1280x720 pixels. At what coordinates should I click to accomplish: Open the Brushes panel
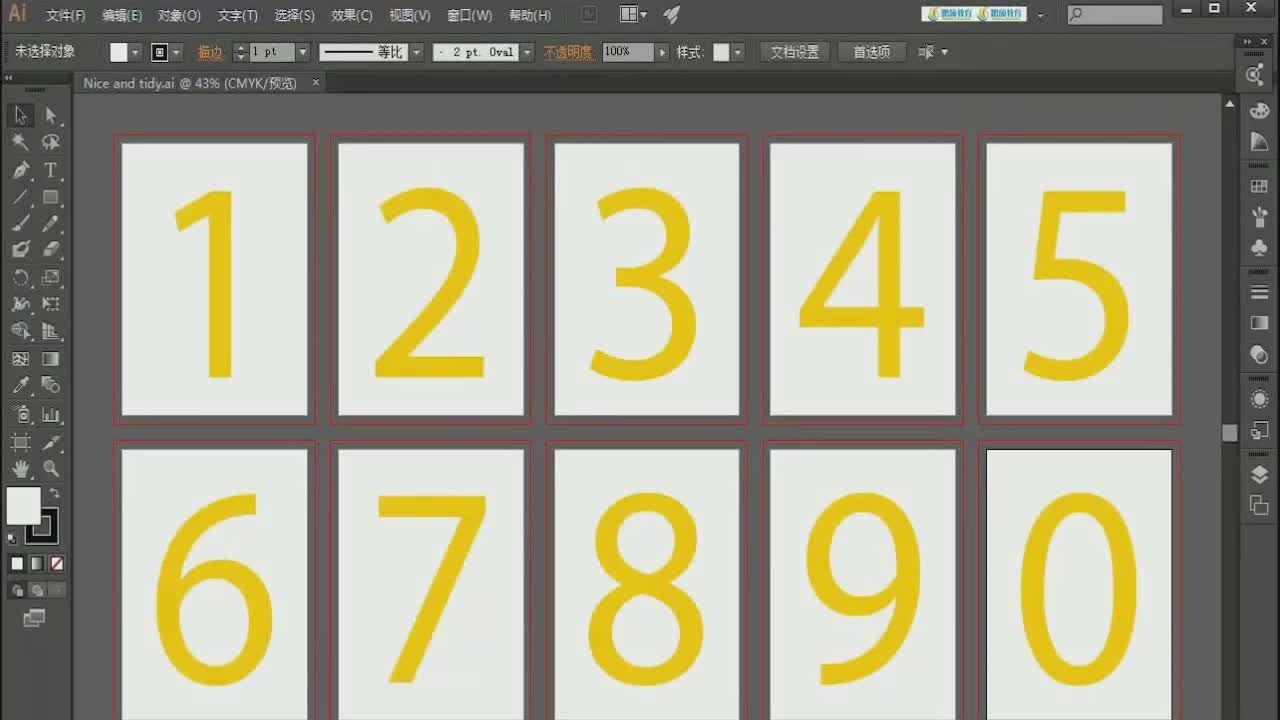tap(1259, 216)
